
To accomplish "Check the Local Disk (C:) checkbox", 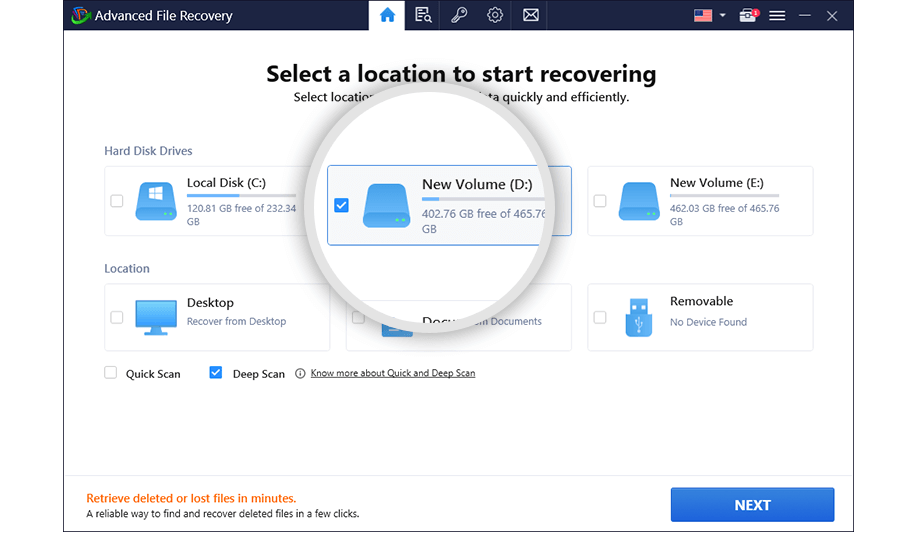I will 117,201.
